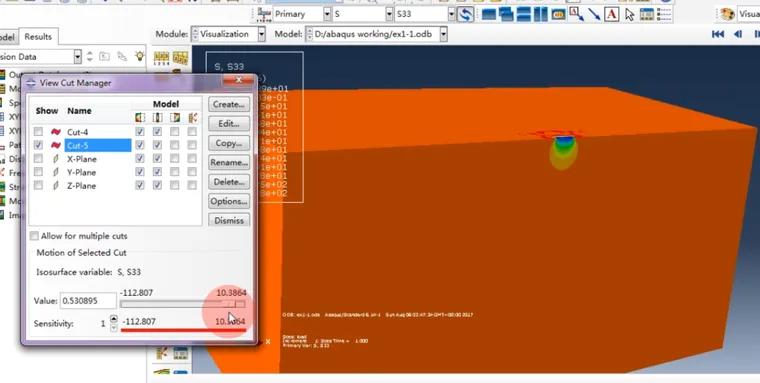This screenshot has height=383, width=760.
Task: Click the color palette icon
Action: pos(727,15)
